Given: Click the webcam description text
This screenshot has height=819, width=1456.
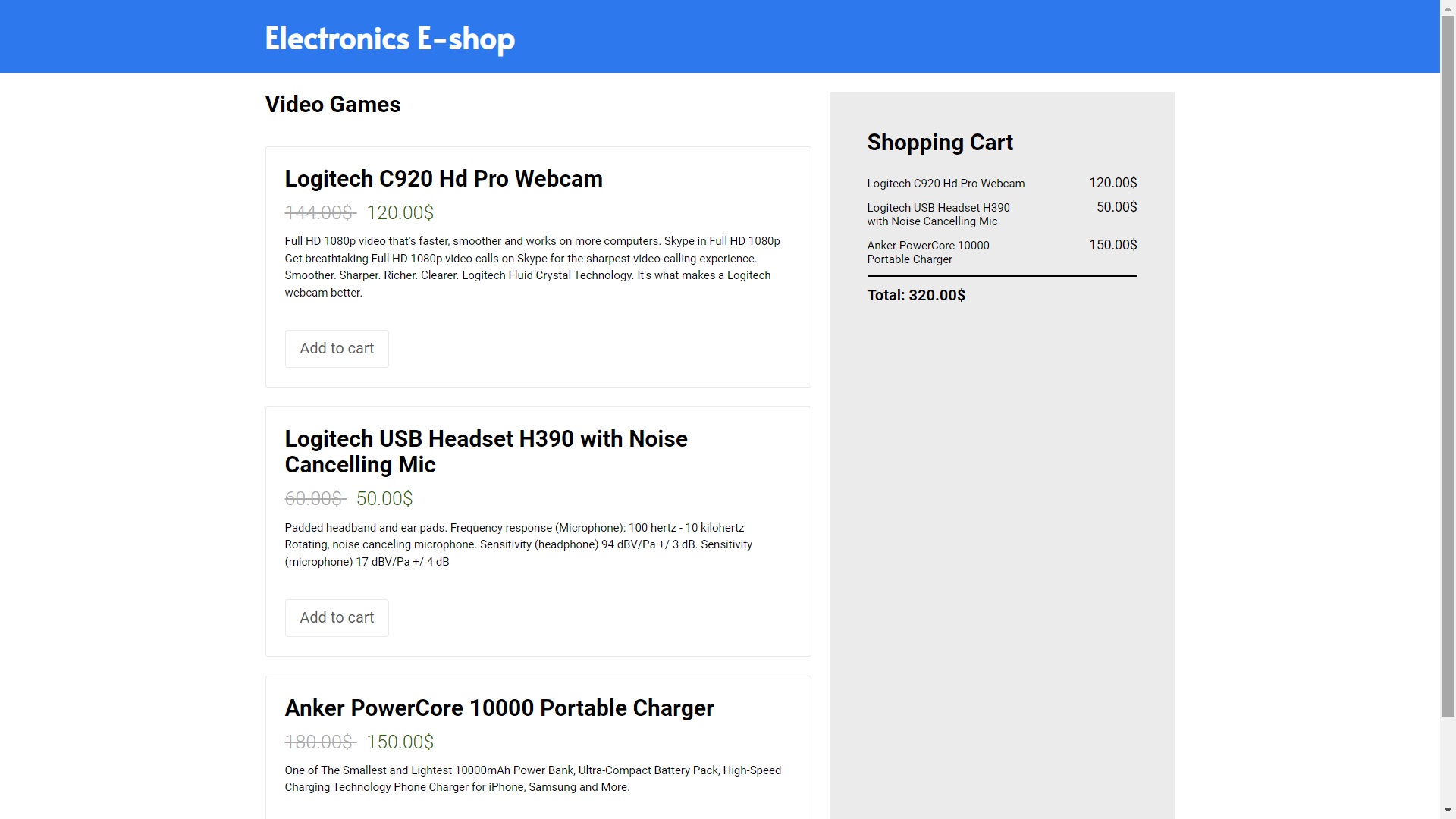Looking at the screenshot, I should pyautogui.click(x=532, y=267).
